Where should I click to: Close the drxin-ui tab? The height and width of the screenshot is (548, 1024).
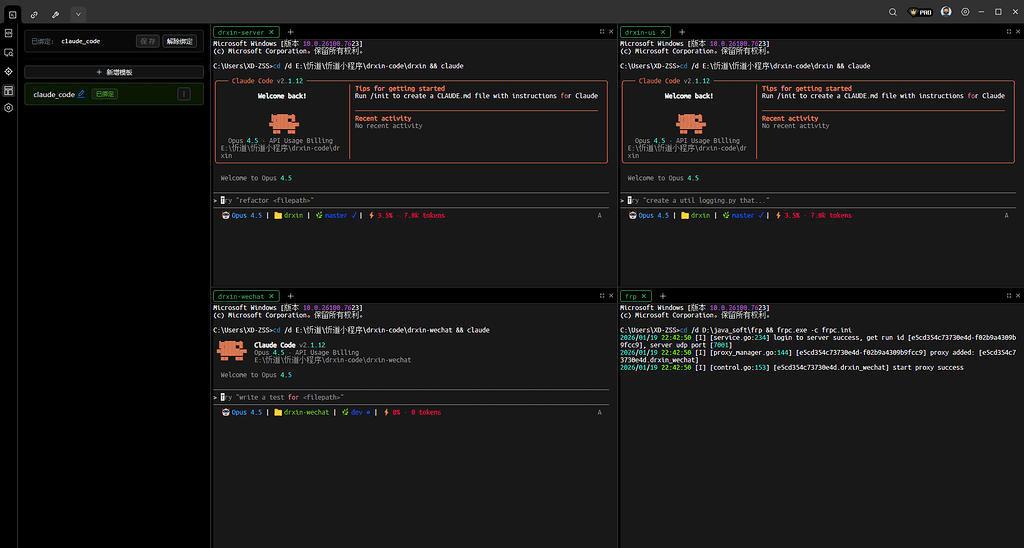pos(663,32)
